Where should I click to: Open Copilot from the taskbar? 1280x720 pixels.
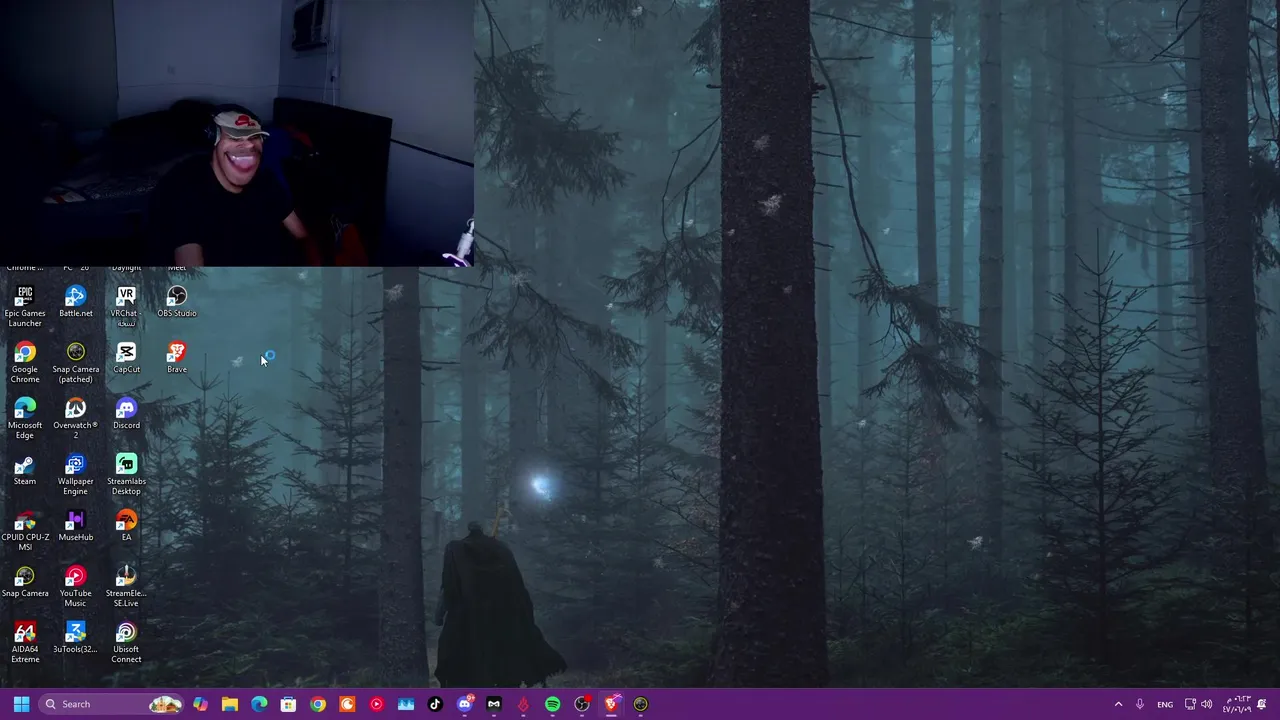tap(200, 704)
